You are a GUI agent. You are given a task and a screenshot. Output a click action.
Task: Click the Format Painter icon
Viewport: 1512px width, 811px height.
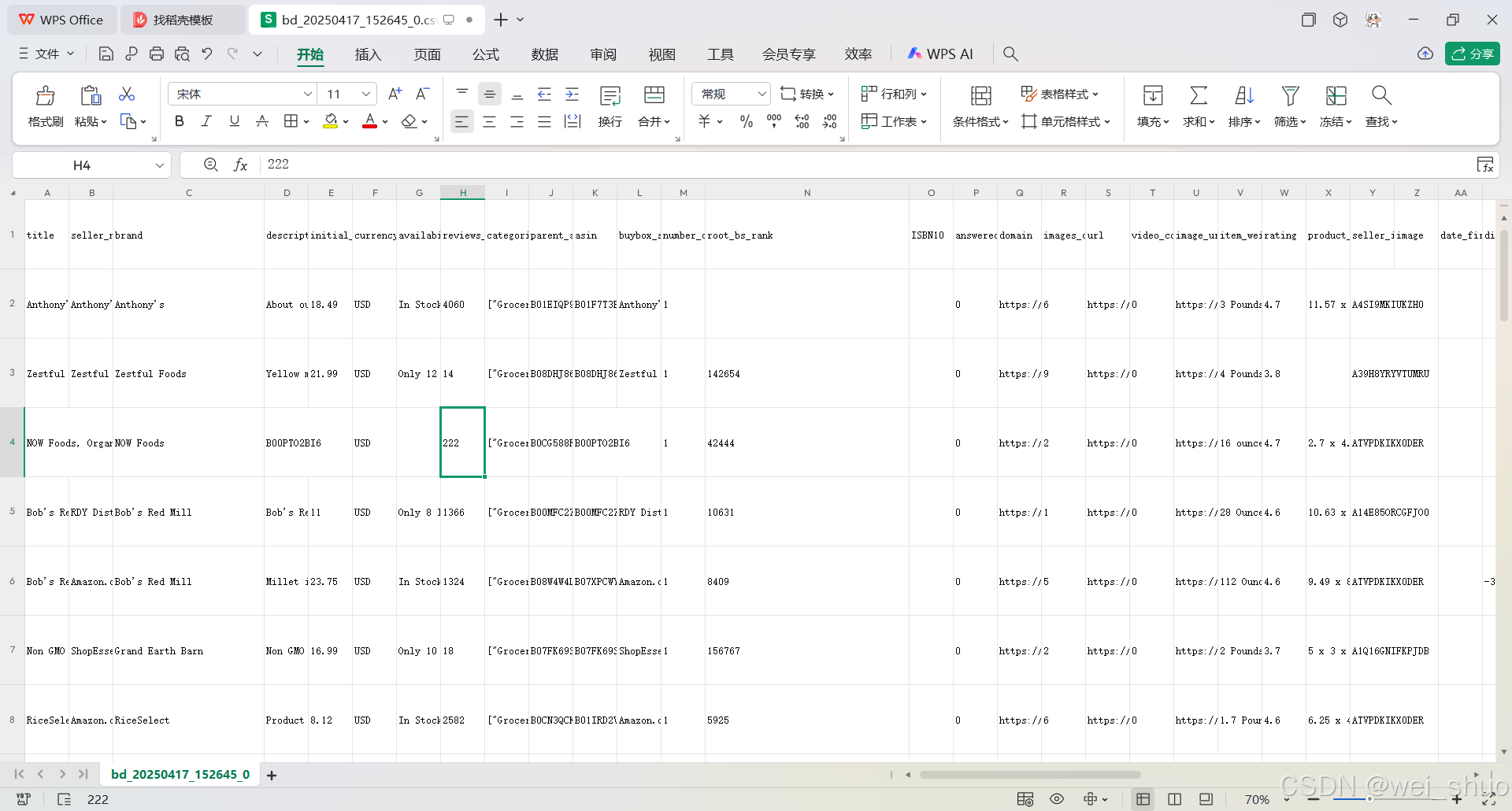tap(46, 95)
